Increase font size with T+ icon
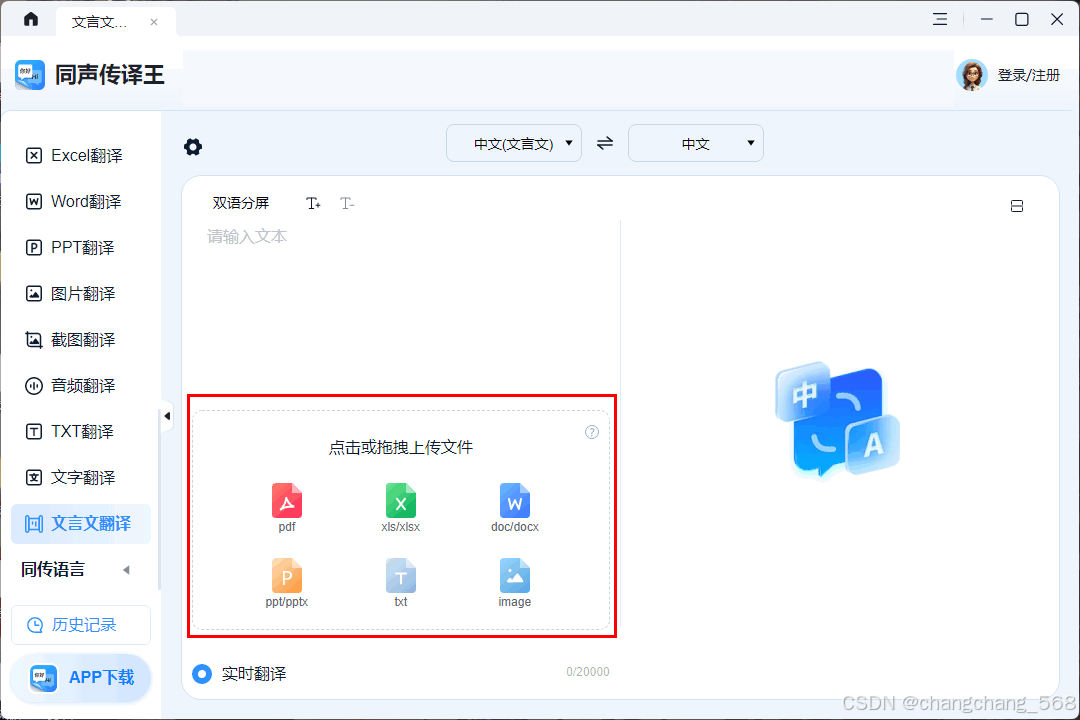Screen dimensions: 1080x720 pyautogui.click(x=313, y=203)
